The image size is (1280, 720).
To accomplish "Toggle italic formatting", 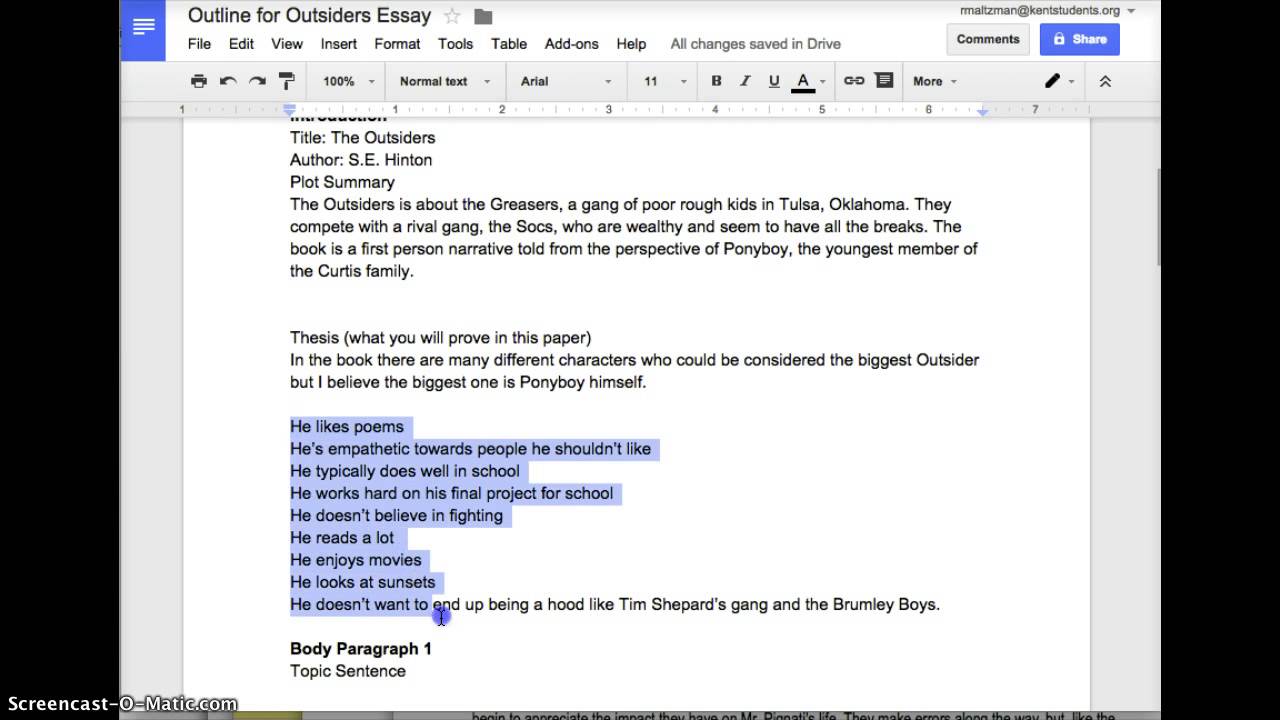I will click(x=745, y=81).
